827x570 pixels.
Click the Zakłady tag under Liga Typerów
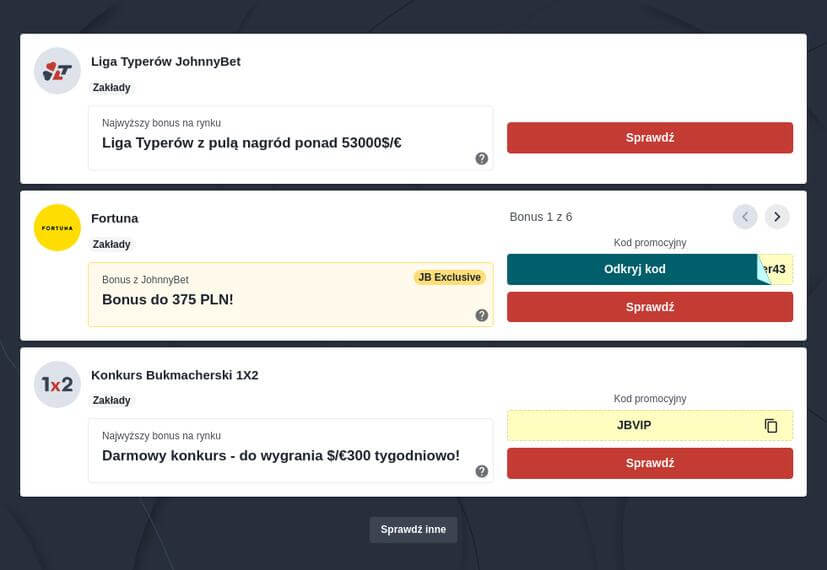tap(112, 88)
